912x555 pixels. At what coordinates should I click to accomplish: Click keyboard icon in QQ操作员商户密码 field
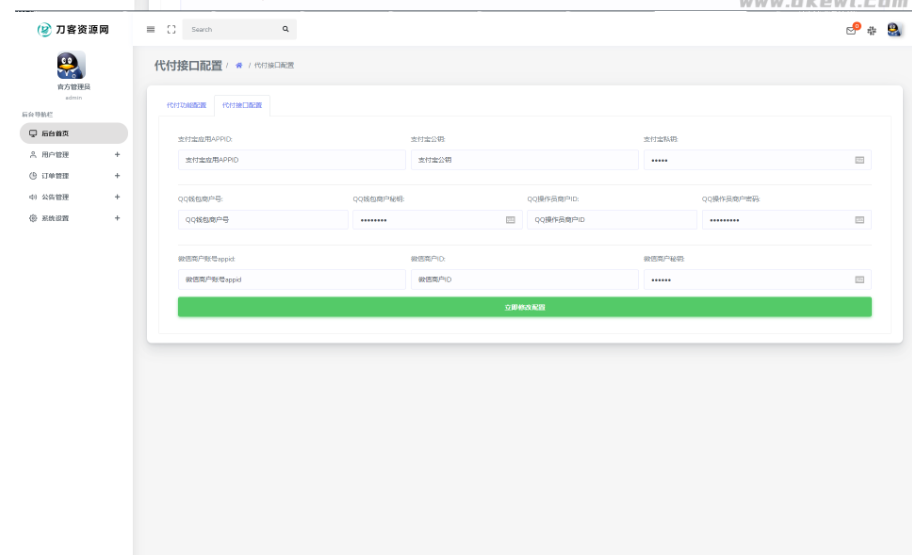[859, 220]
